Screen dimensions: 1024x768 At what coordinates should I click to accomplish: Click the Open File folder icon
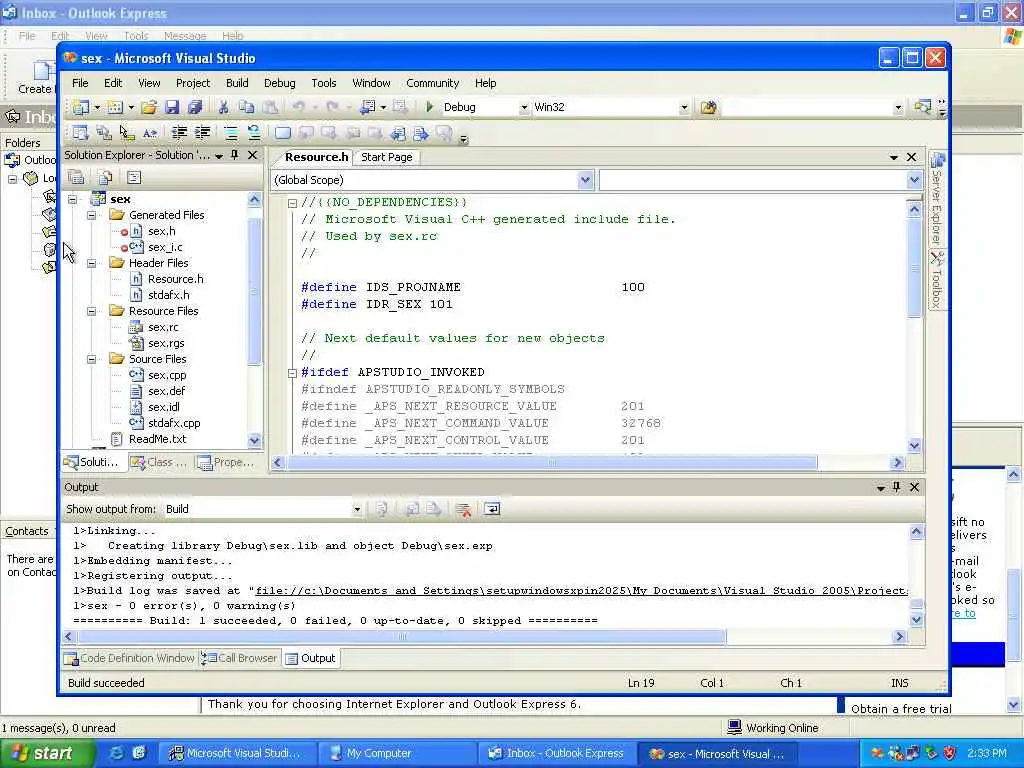click(149, 107)
